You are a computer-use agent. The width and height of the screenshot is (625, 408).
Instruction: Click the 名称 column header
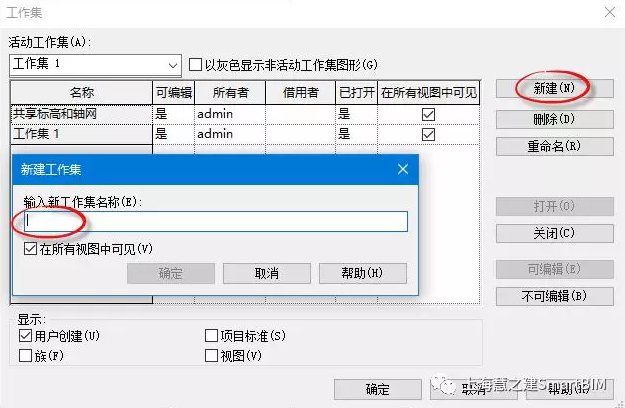(x=81, y=92)
